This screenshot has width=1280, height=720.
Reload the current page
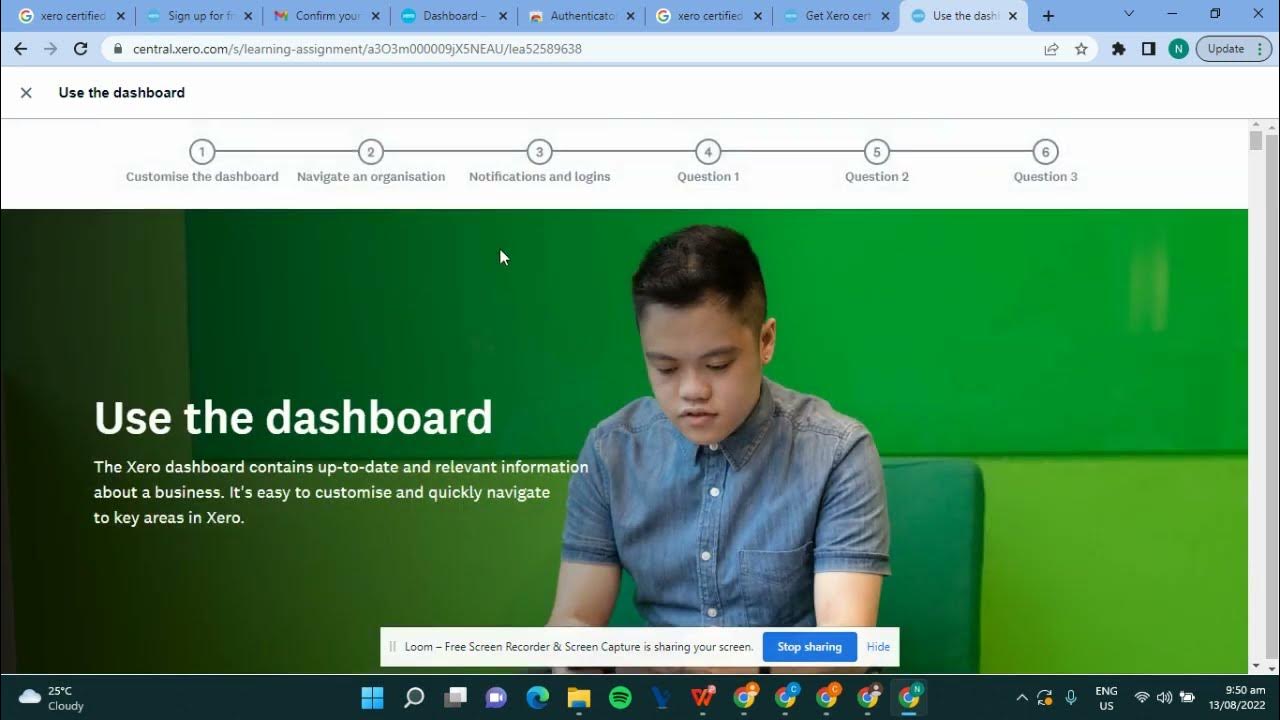click(81, 48)
